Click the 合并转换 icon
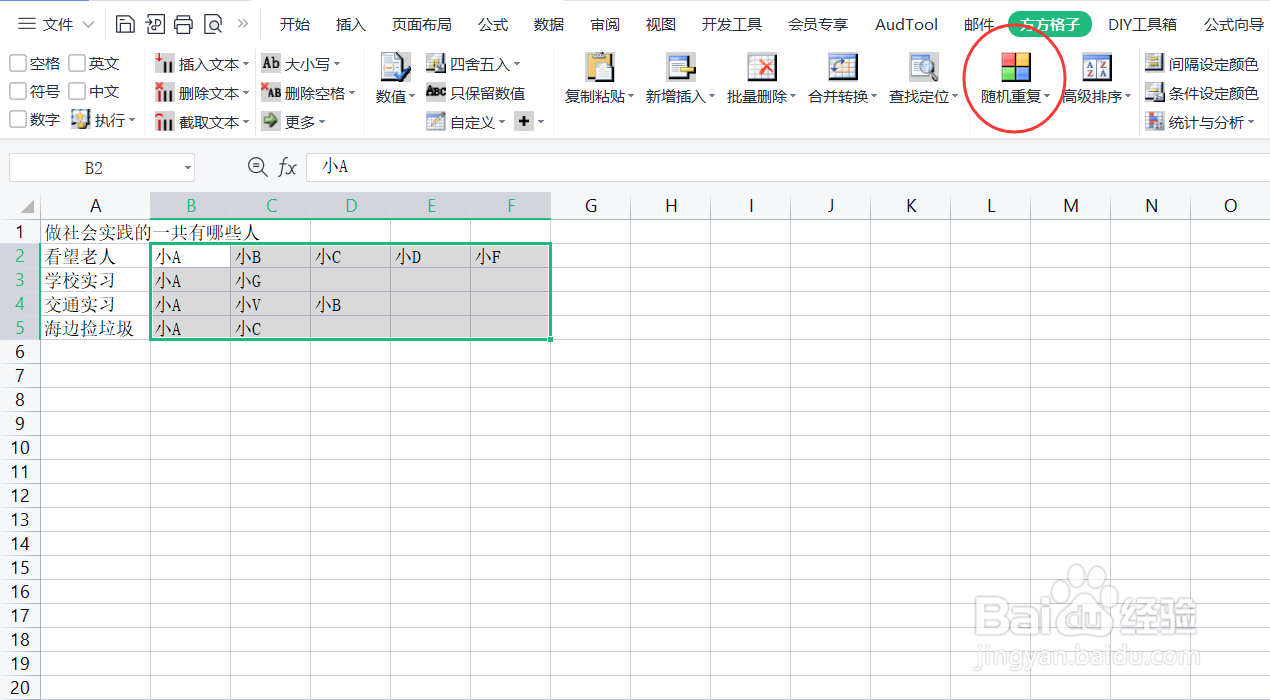This screenshot has width=1270, height=700. pyautogui.click(x=843, y=67)
